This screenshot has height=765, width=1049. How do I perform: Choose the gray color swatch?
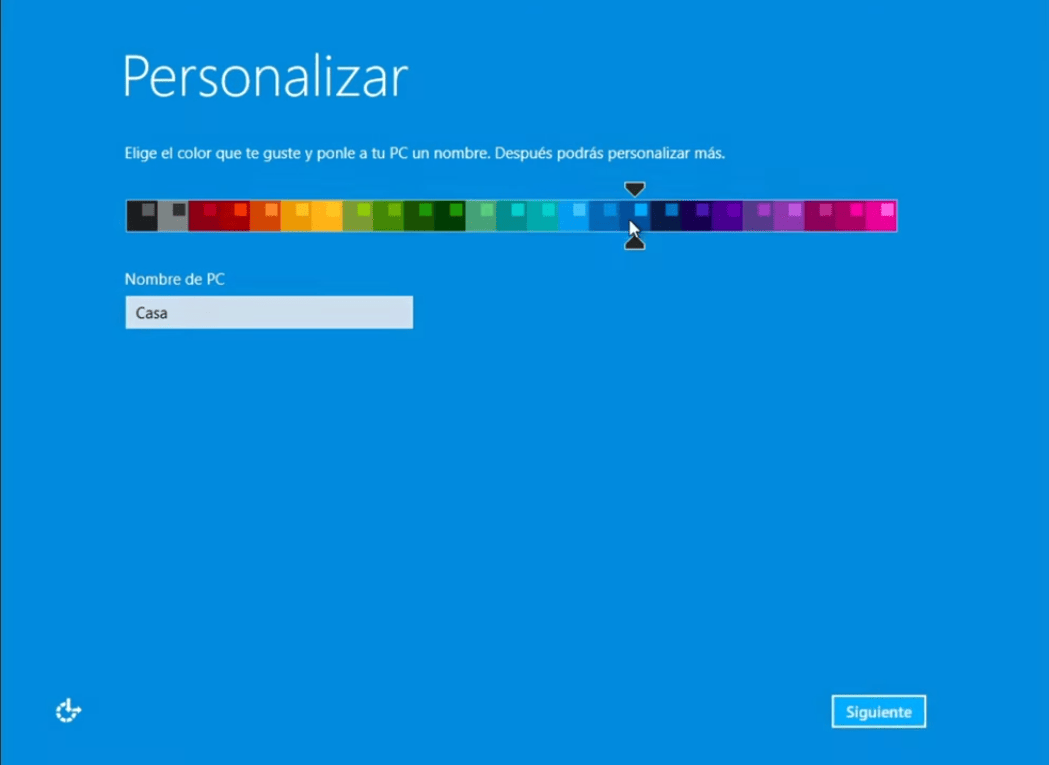tap(172, 216)
